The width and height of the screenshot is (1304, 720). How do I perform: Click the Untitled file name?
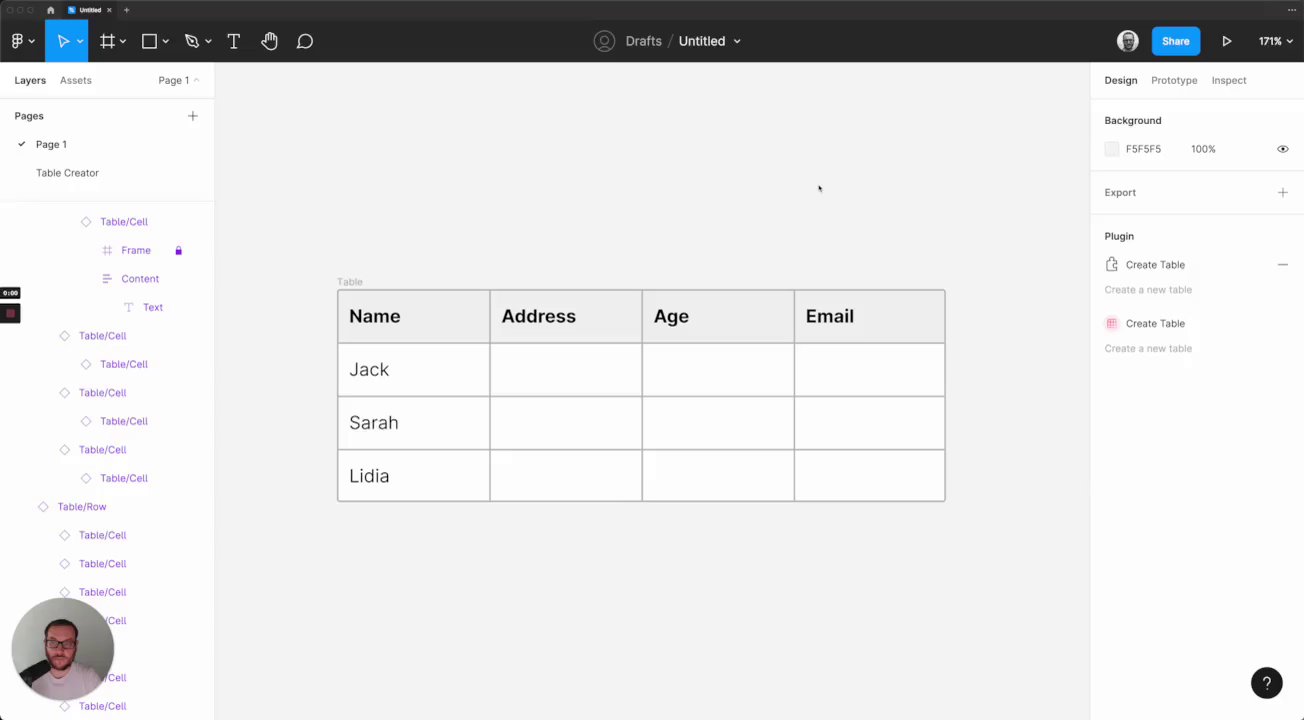tap(702, 41)
